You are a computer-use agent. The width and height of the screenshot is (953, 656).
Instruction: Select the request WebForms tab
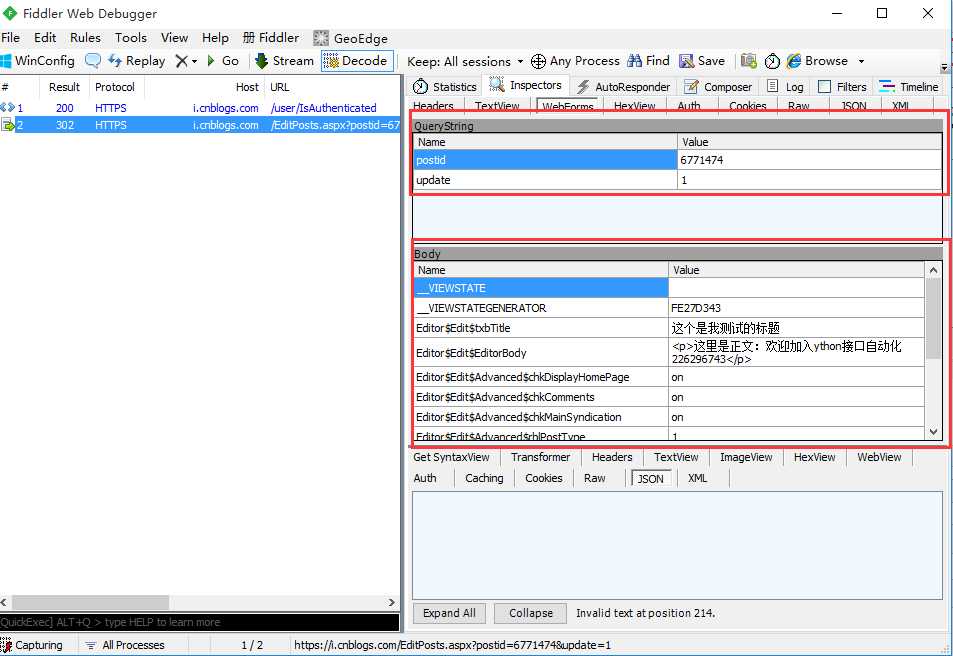click(x=568, y=106)
